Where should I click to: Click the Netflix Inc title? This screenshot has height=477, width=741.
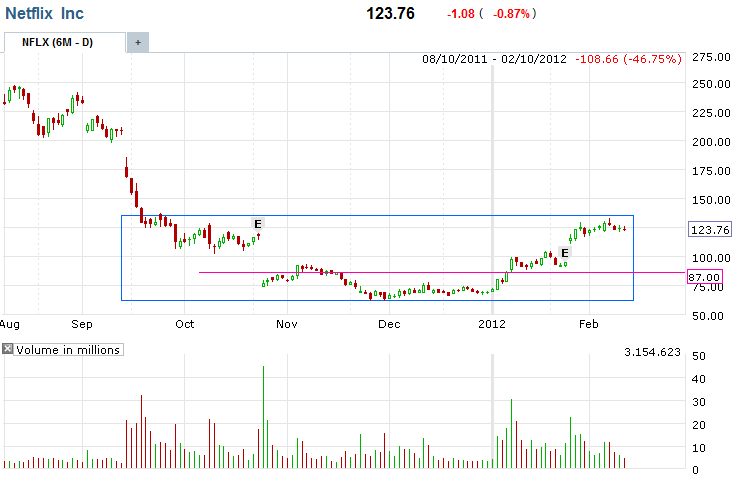tap(44, 13)
